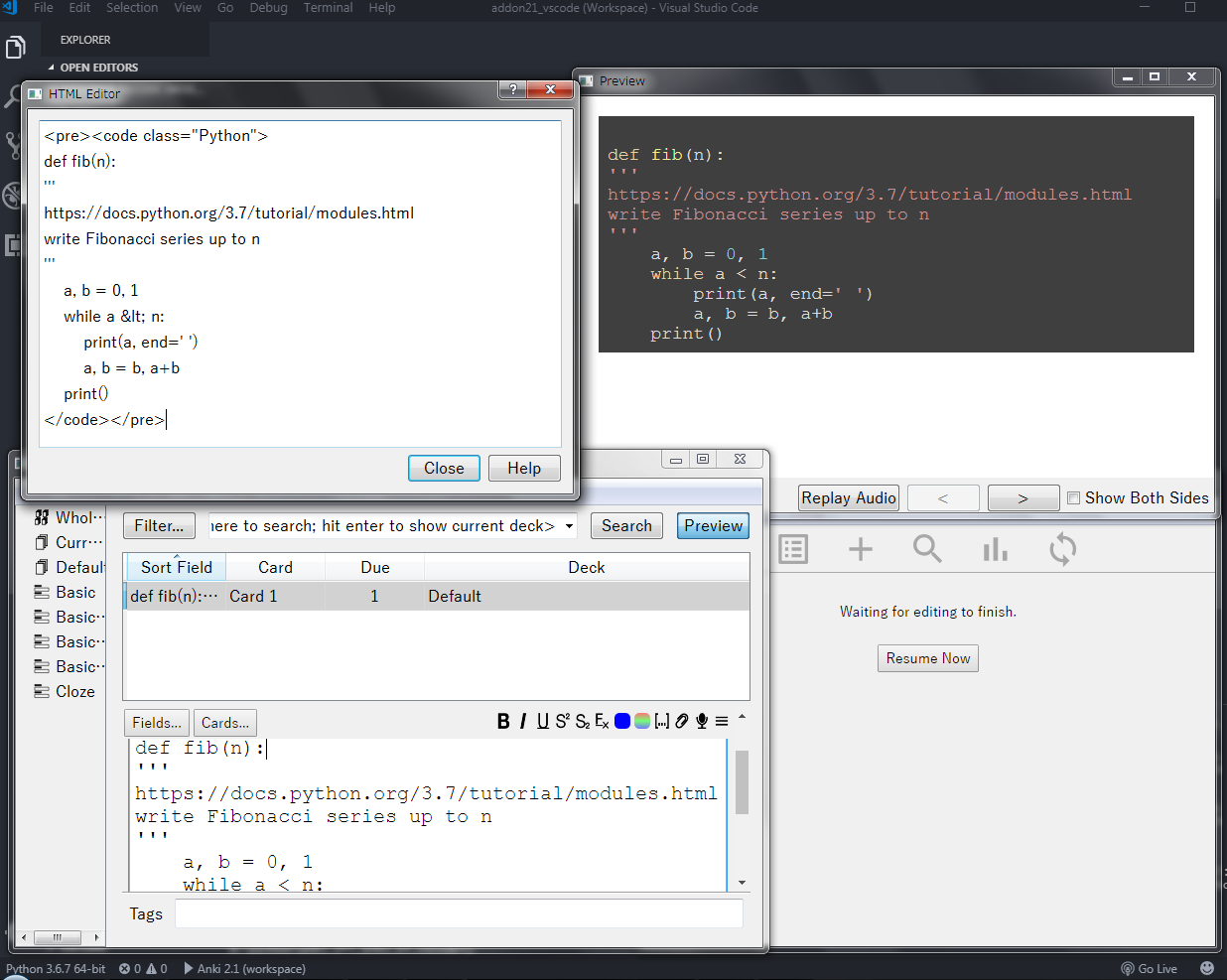Click the plus icon to add a card
The height and width of the screenshot is (980, 1227).
(861, 549)
